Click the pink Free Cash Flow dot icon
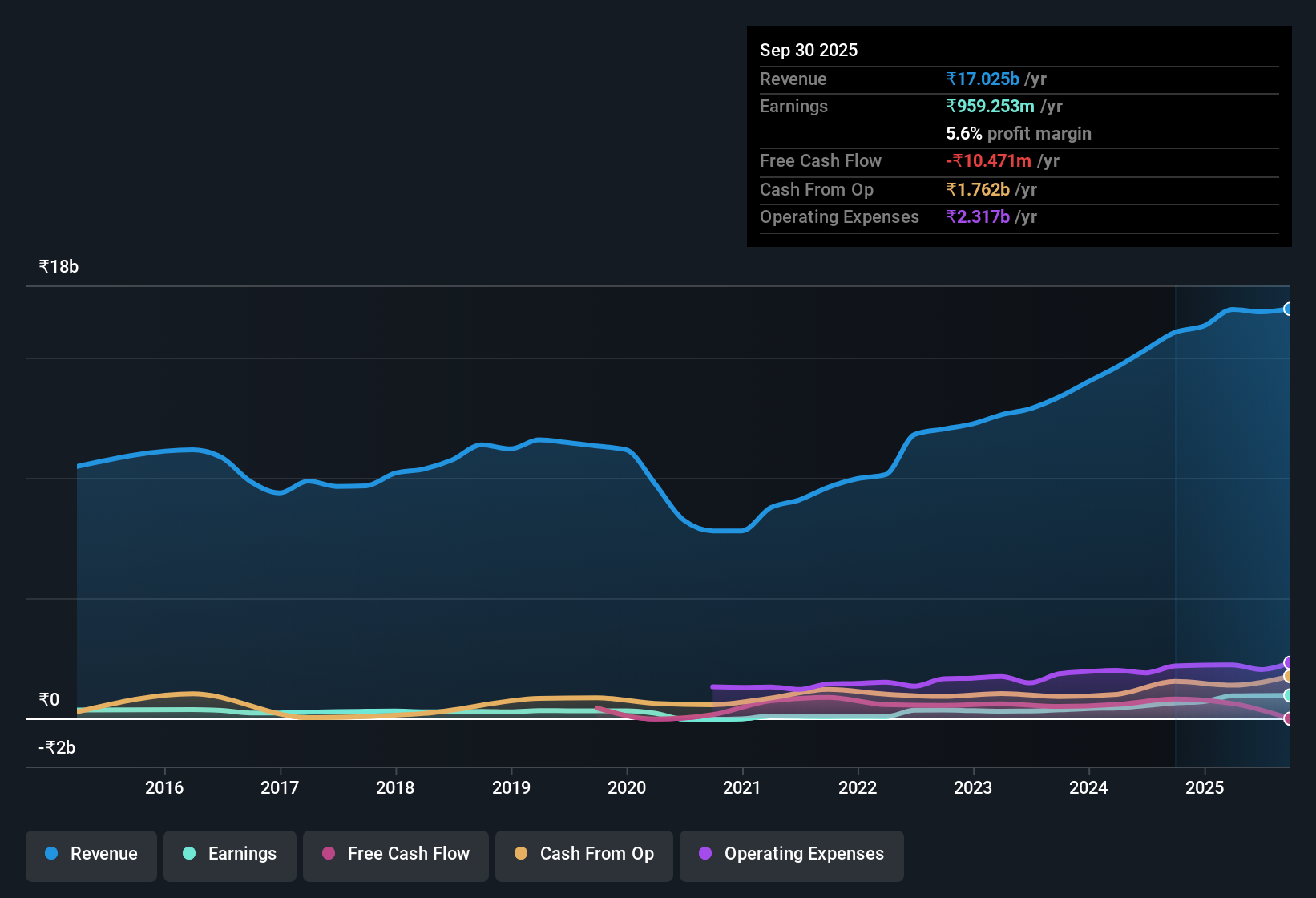The height and width of the screenshot is (898, 1316). [x=328, y=854]
